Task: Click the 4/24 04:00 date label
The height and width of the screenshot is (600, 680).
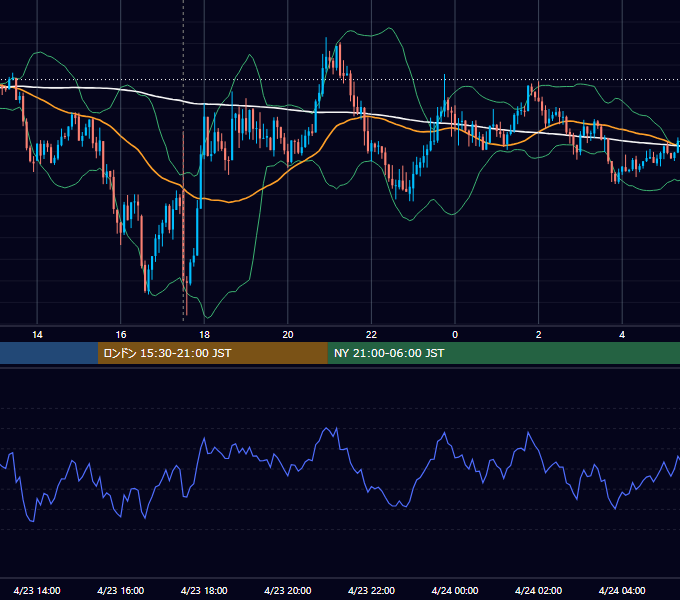Action: [622, 590]
